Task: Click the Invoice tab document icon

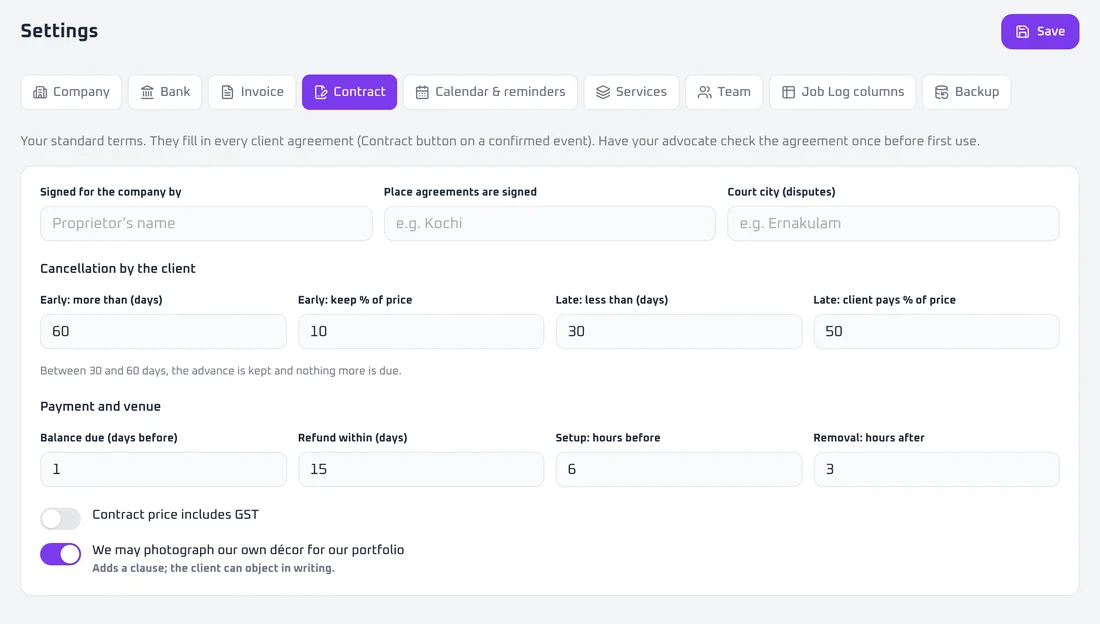Action: 227,93
